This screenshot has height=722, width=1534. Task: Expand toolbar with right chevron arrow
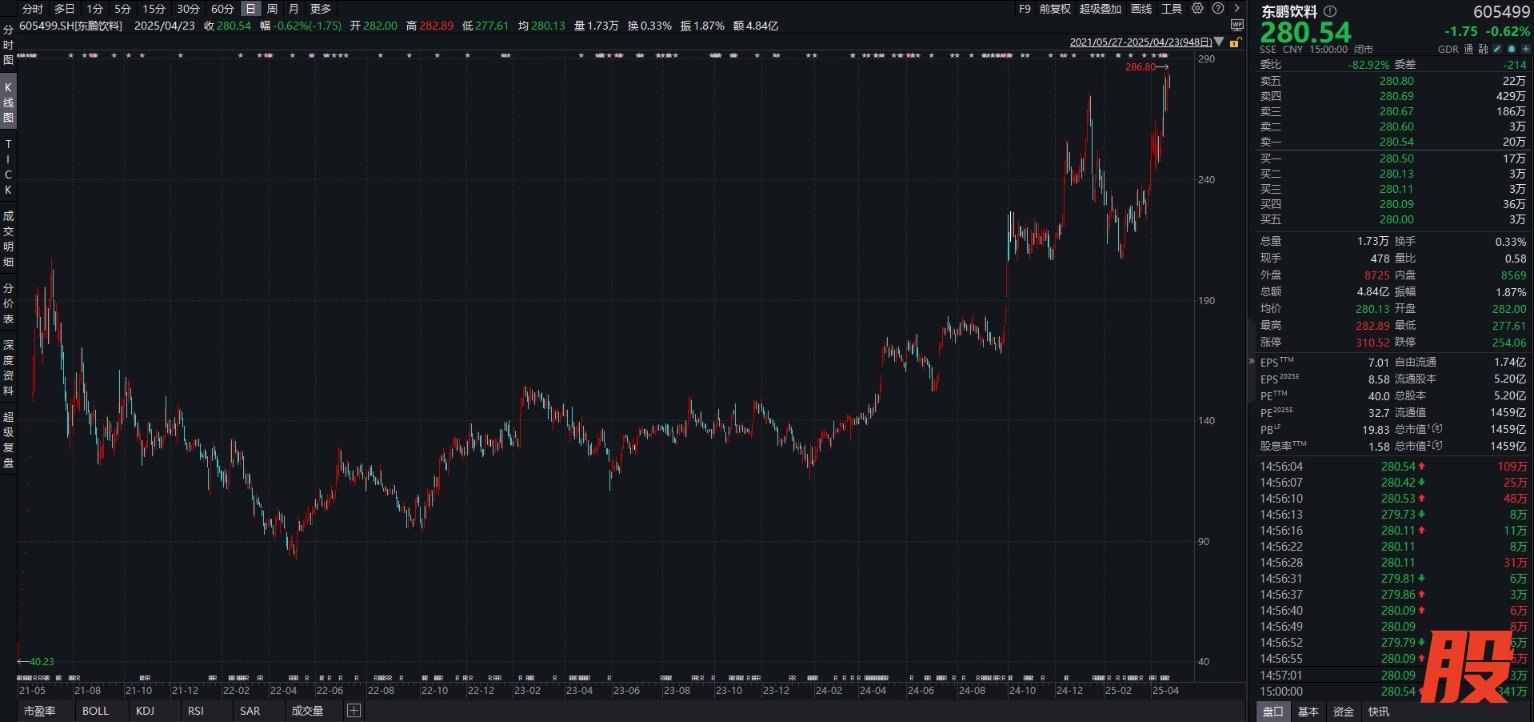coord(1236,8)
